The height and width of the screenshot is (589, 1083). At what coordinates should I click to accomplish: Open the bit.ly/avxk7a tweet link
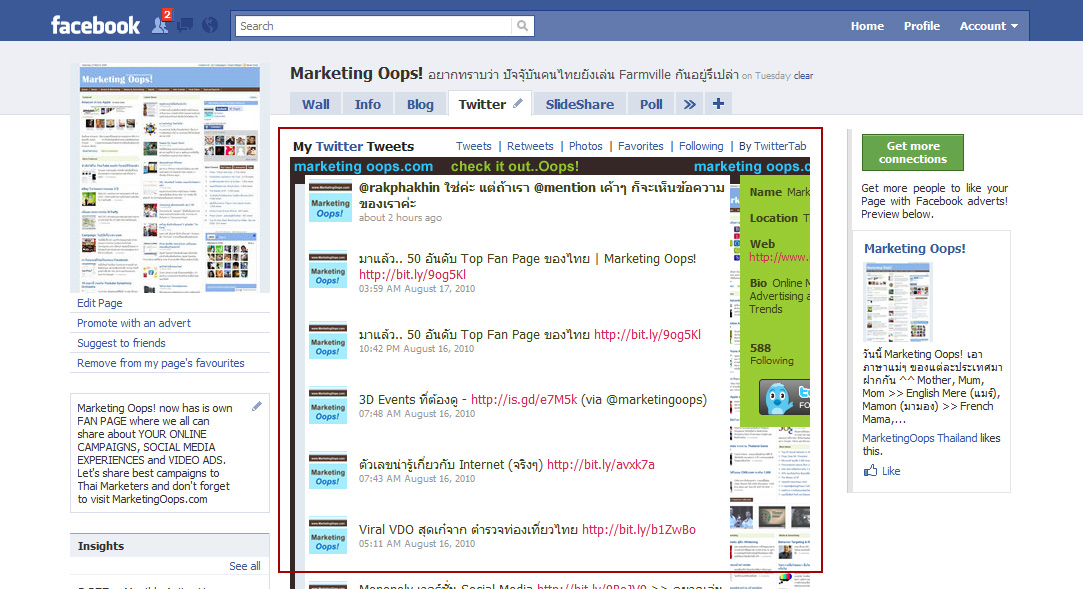[601, 464]
